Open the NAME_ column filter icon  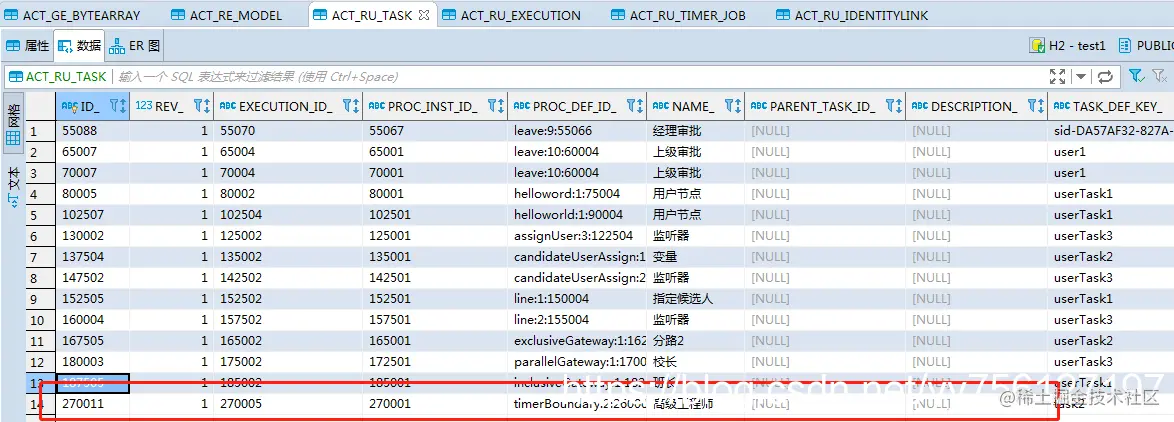[x=729, y=106]
